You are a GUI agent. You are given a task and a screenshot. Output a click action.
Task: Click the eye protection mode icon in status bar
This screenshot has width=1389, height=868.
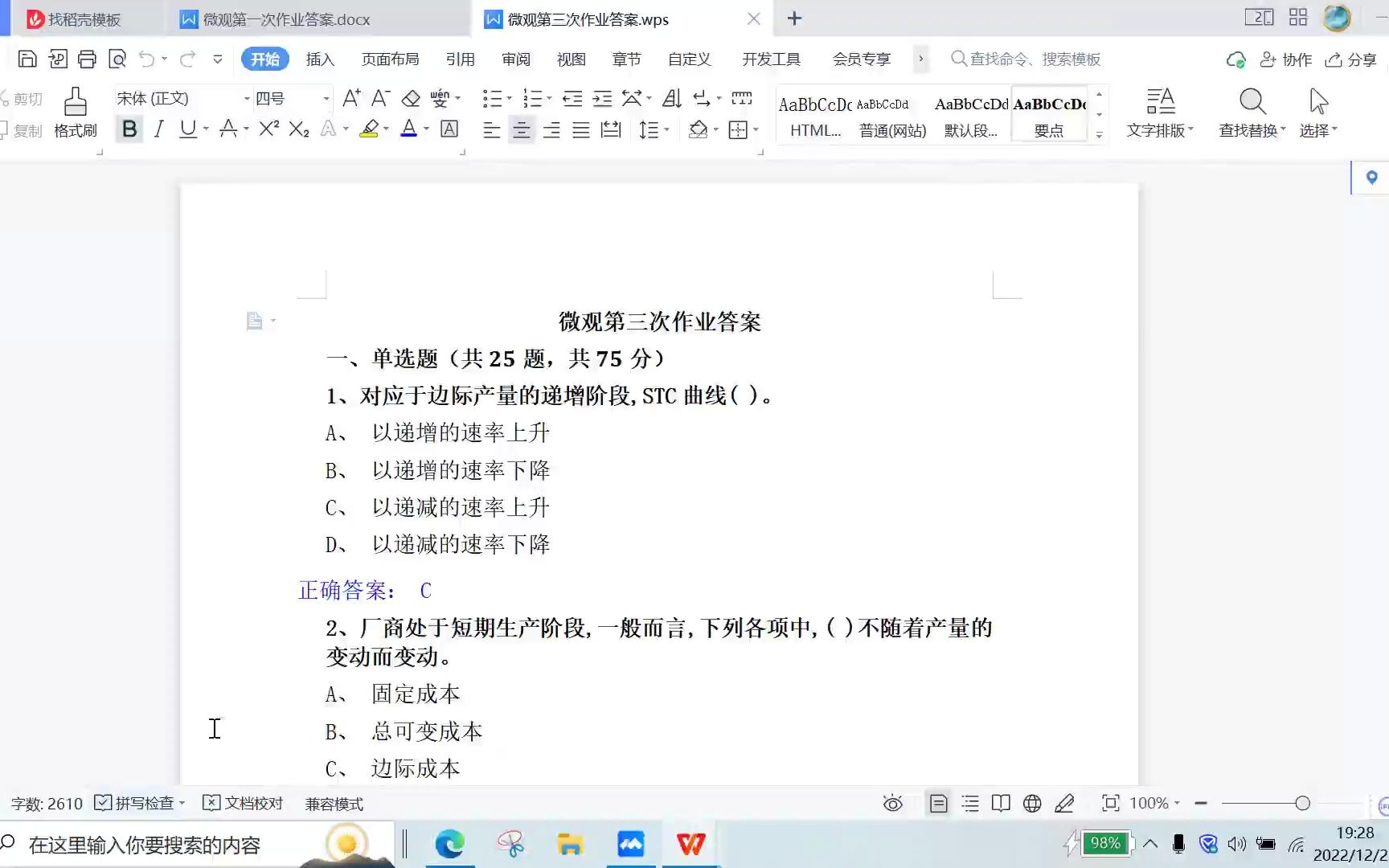click(x=892, y=803)
